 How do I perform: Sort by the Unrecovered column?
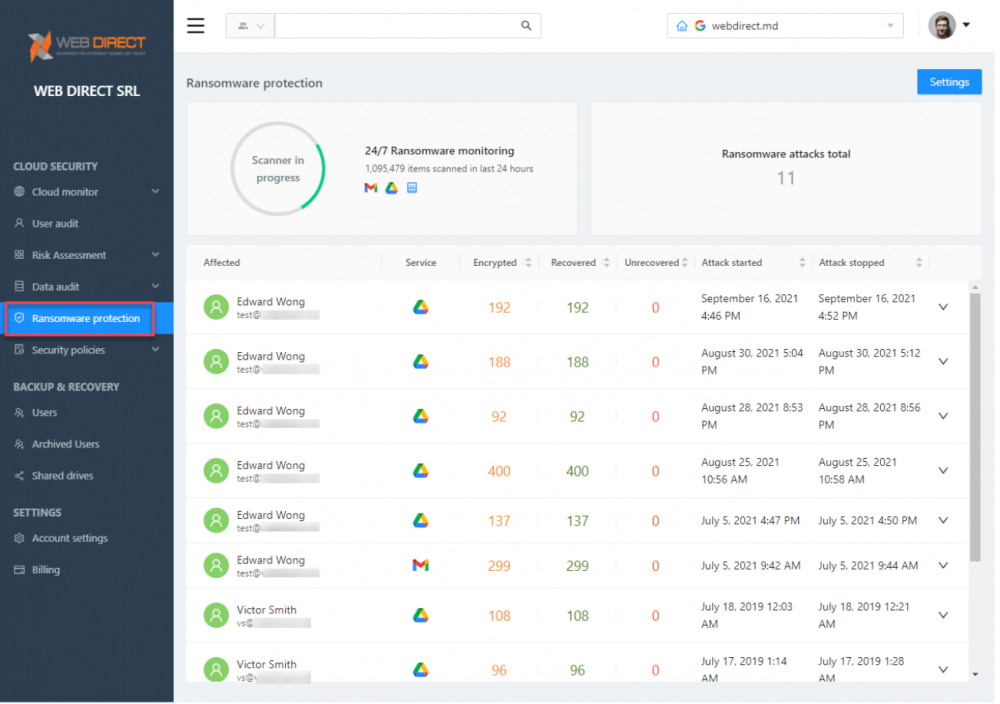click(685, 262)
